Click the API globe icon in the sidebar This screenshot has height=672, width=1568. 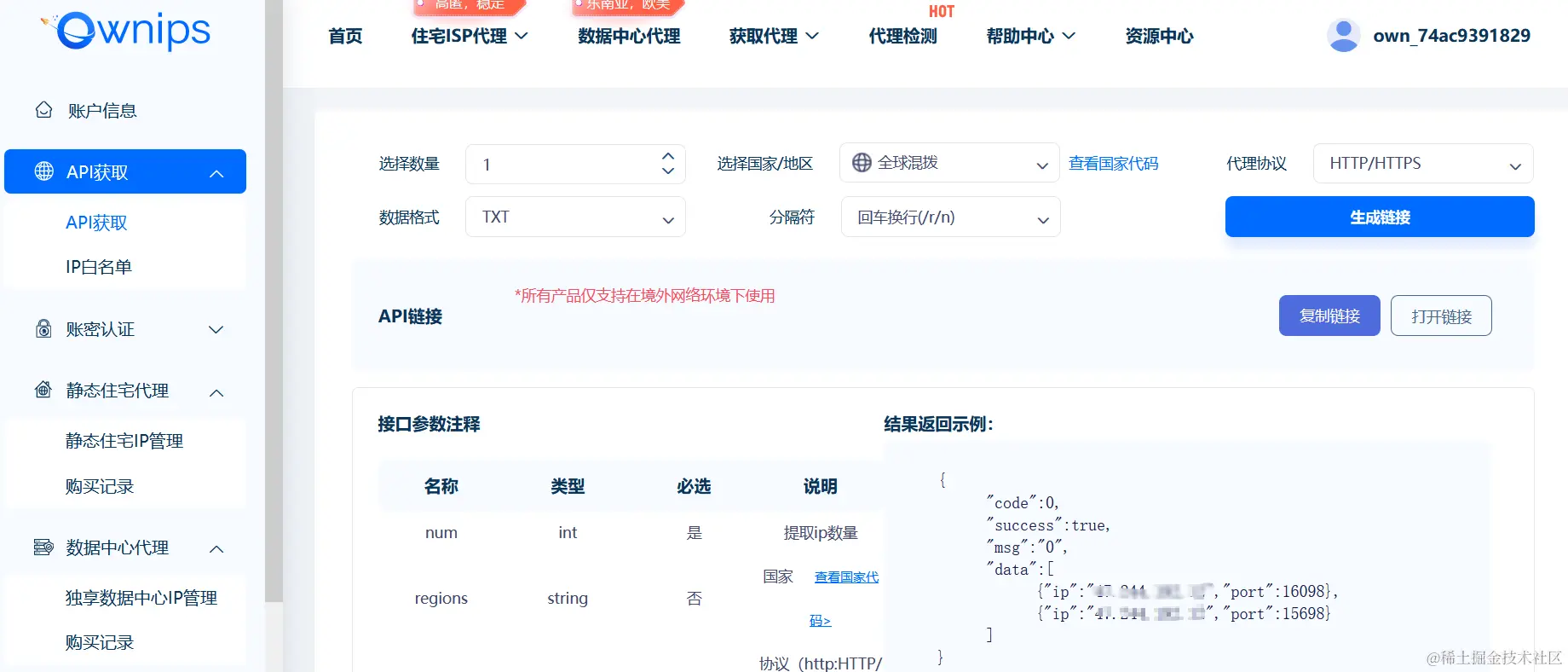[43, 171]
